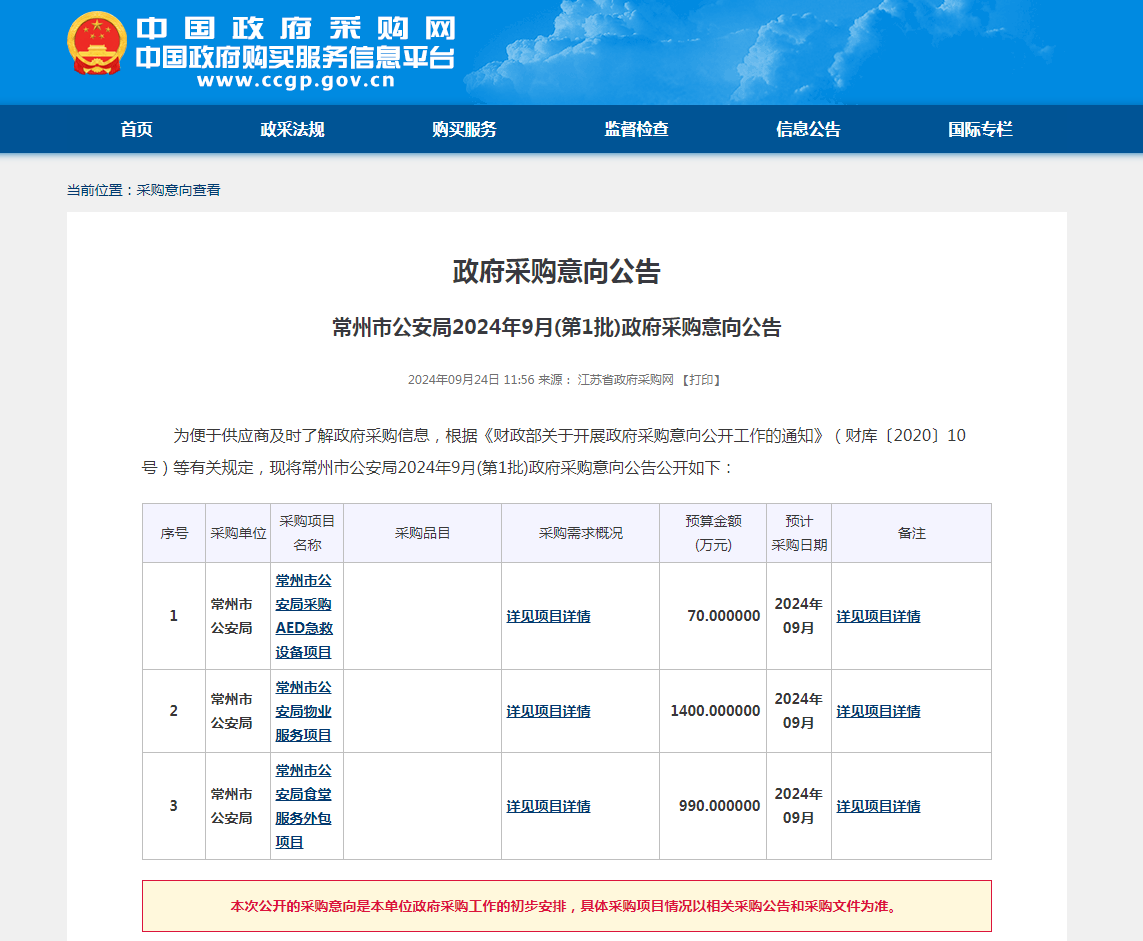Click the 打印 print link
1143x941 pixels.
coord(701,380)
